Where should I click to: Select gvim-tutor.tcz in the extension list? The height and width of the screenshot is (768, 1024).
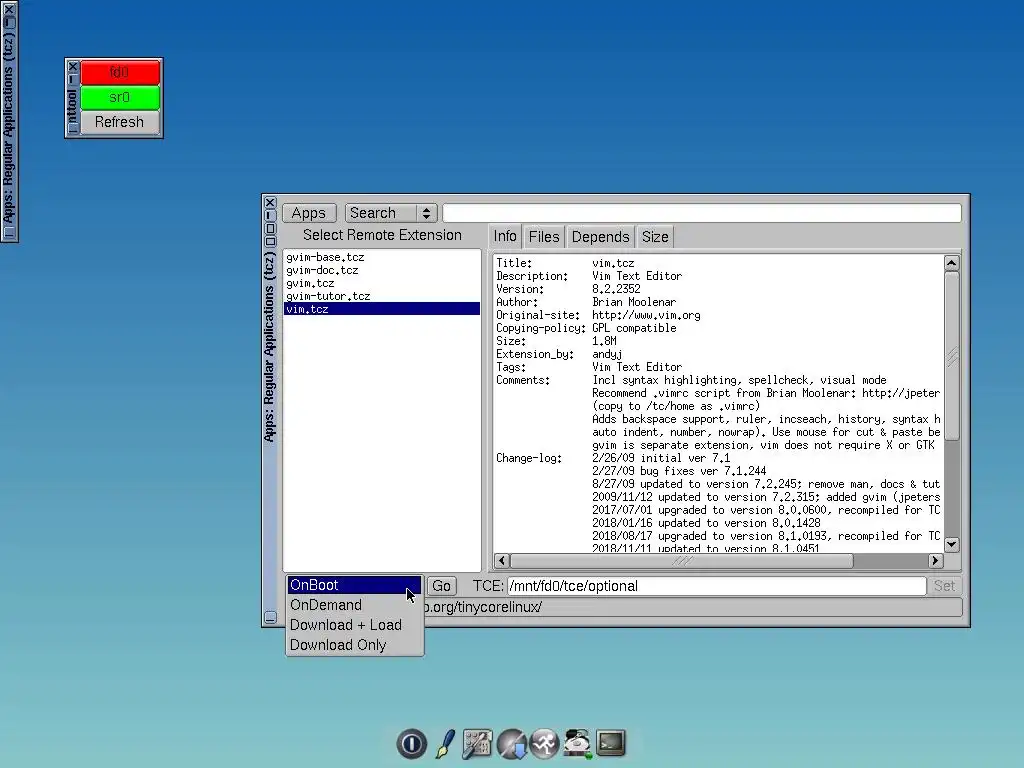(382, 296)
